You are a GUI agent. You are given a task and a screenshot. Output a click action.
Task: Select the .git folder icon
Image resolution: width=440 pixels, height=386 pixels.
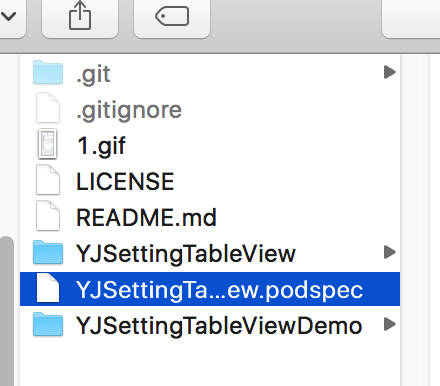48,72
